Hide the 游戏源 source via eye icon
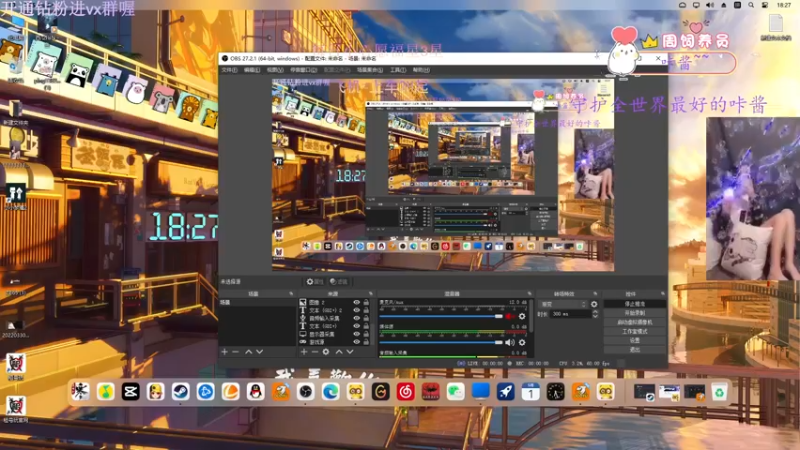This screenshot has height=450, width=800. pyautogui.click(x=357, y=342)
